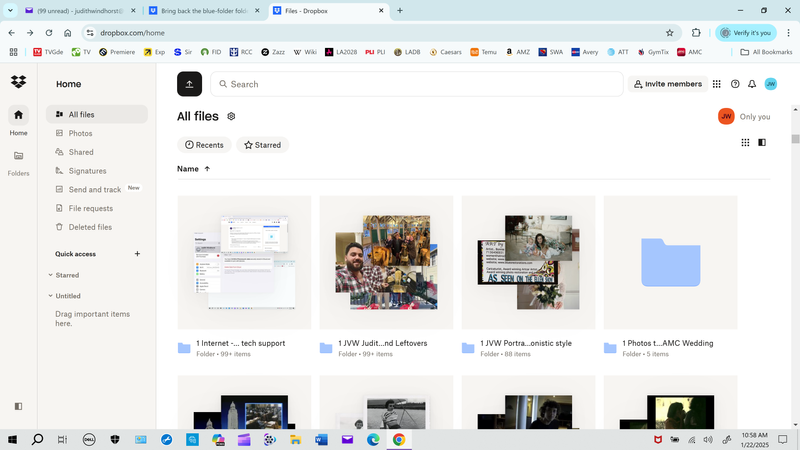Open the Dropbox app grid menu
The image size is (800, 450).
point(716,84)
